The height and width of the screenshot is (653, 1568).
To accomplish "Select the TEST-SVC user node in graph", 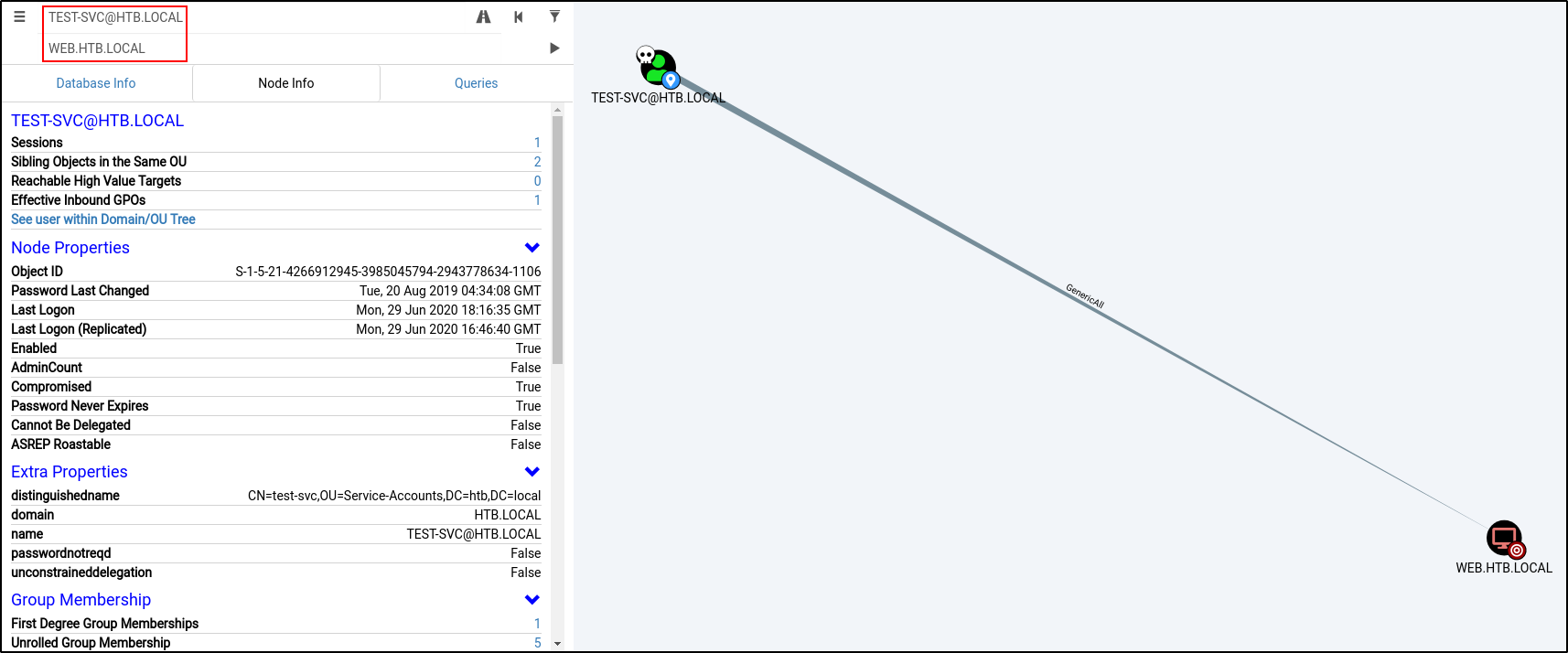I will click(x=657, y=69).
